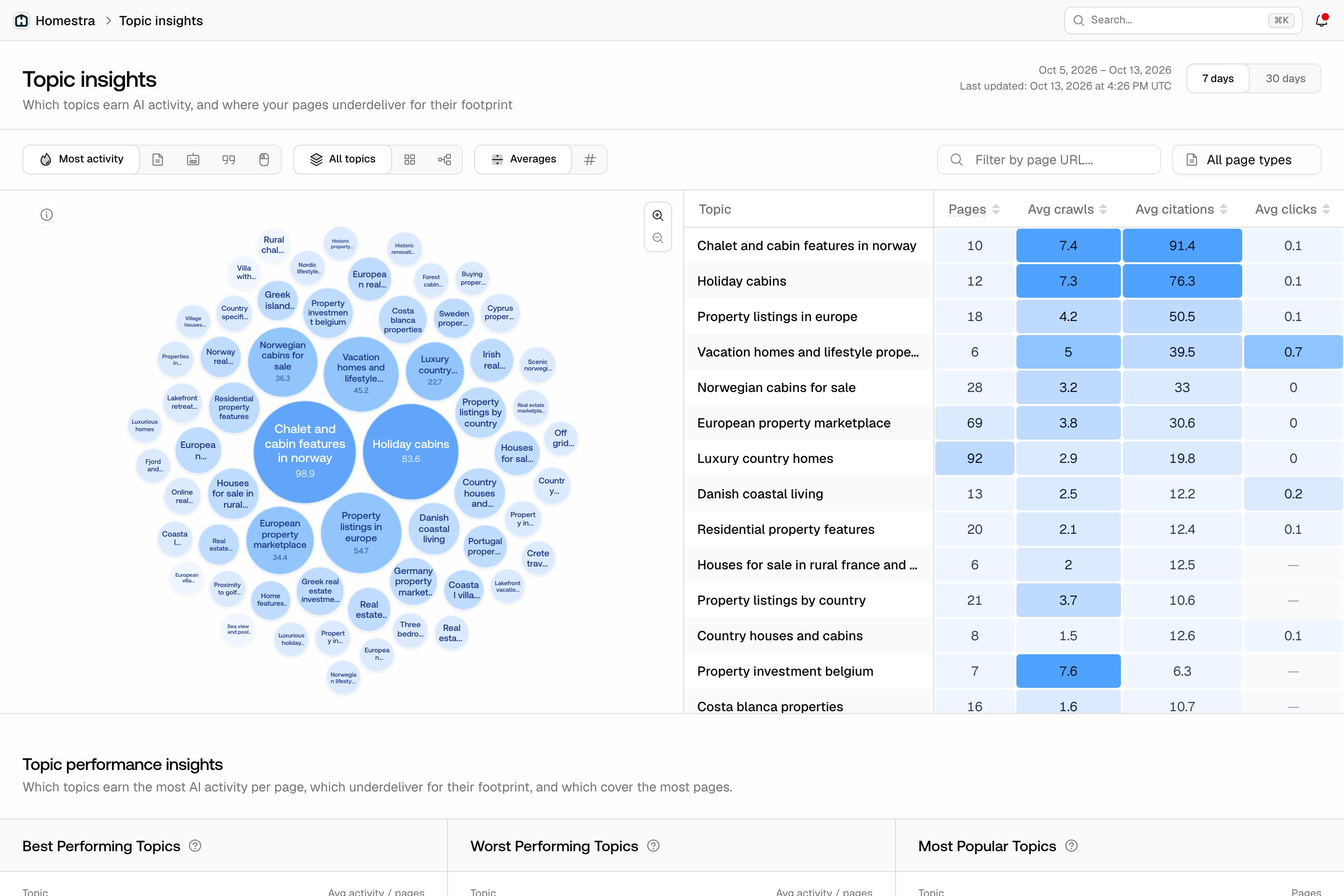Sort table by Avg citations column
Screen dimensions: 1344x896
pos(1181,209)
